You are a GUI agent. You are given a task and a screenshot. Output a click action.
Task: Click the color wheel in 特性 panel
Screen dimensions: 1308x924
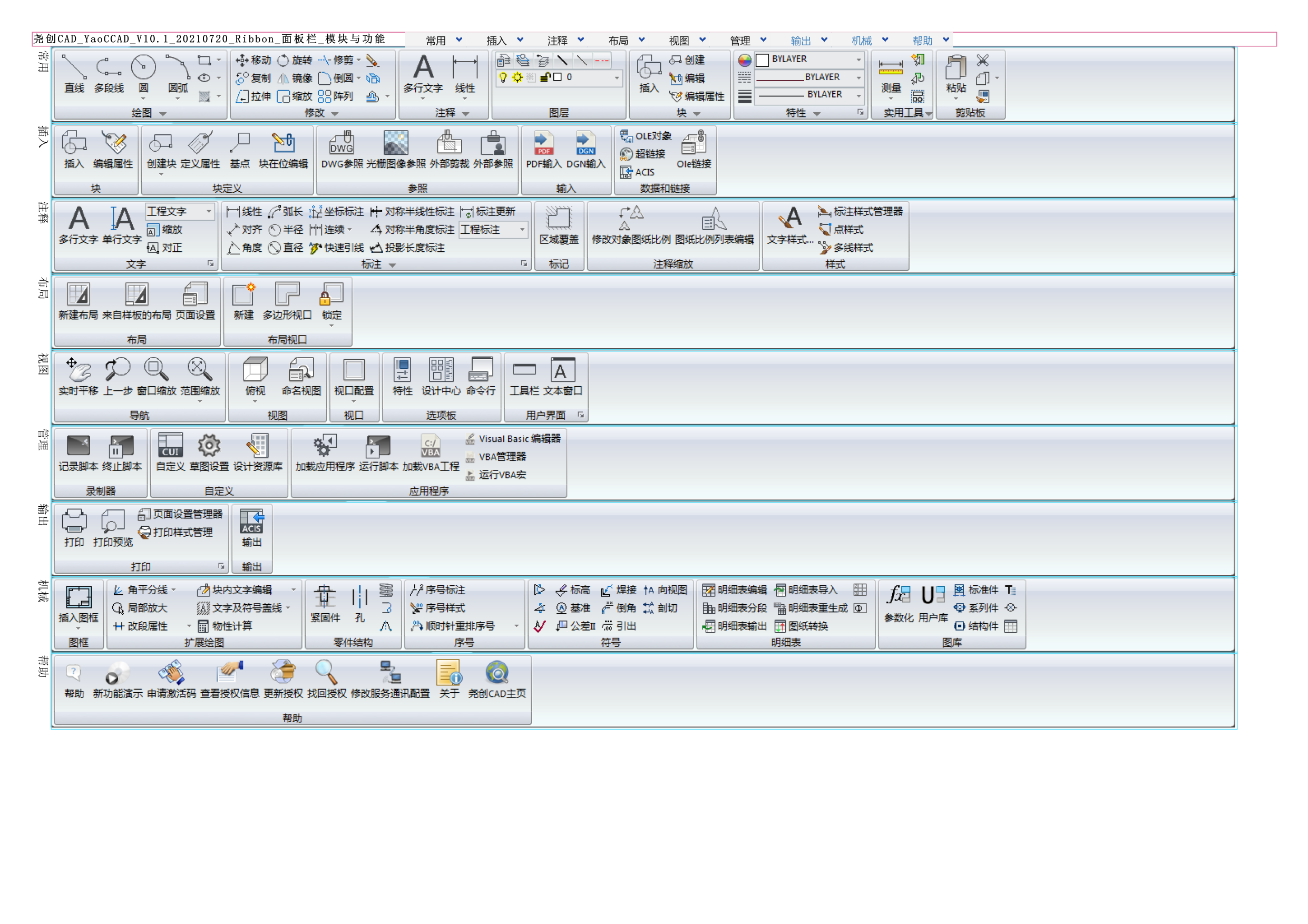tap(745, 60)
